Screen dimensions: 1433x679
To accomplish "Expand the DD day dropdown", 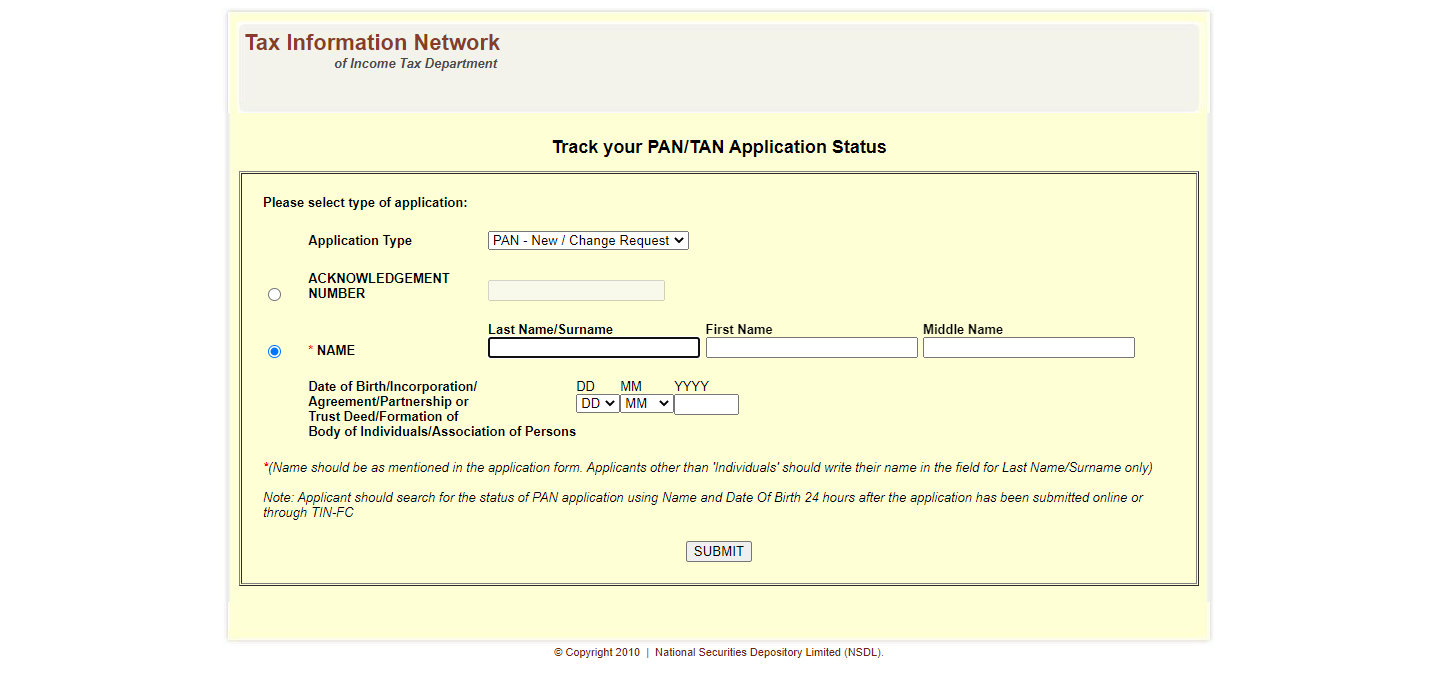I will pyautogui.click(x=597, y=404).
